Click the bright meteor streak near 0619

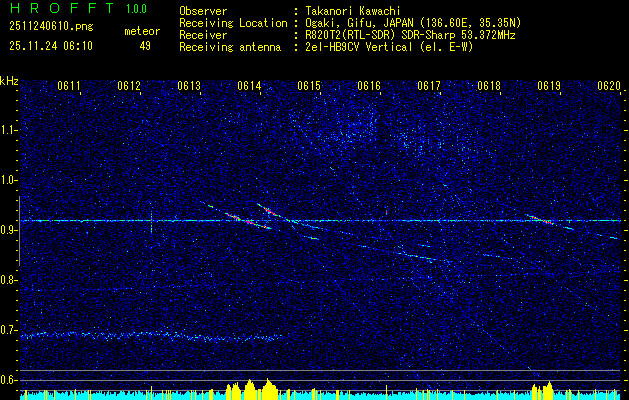(x=540, y=219)
